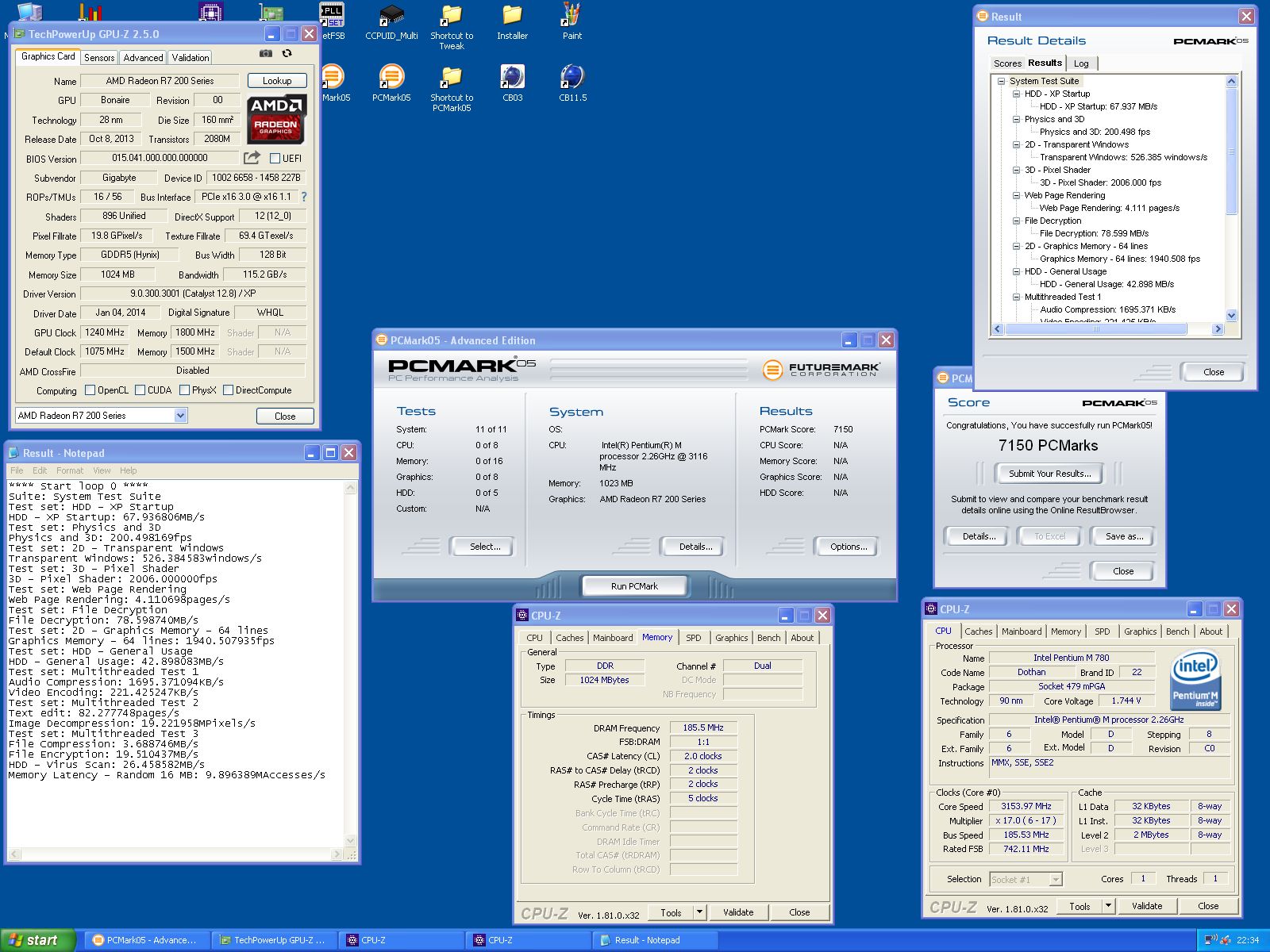Open the CCPUID_Multi desktop icon

(391, 21)
